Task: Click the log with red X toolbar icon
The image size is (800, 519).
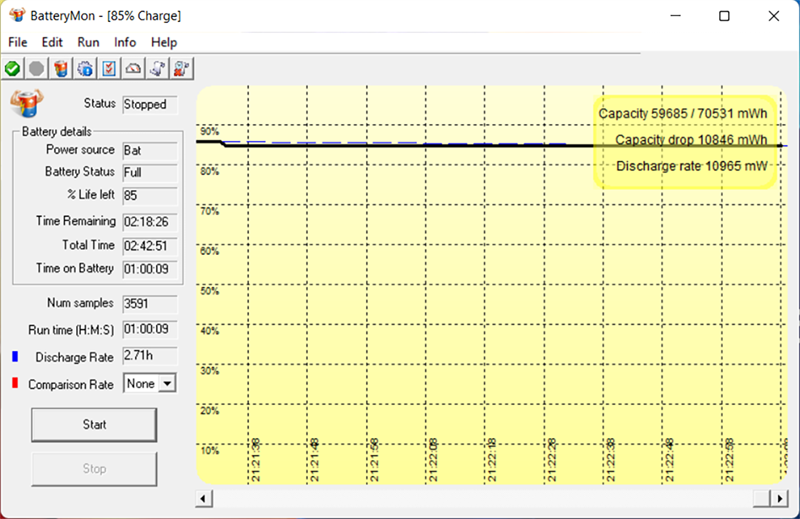Action: 182,68
